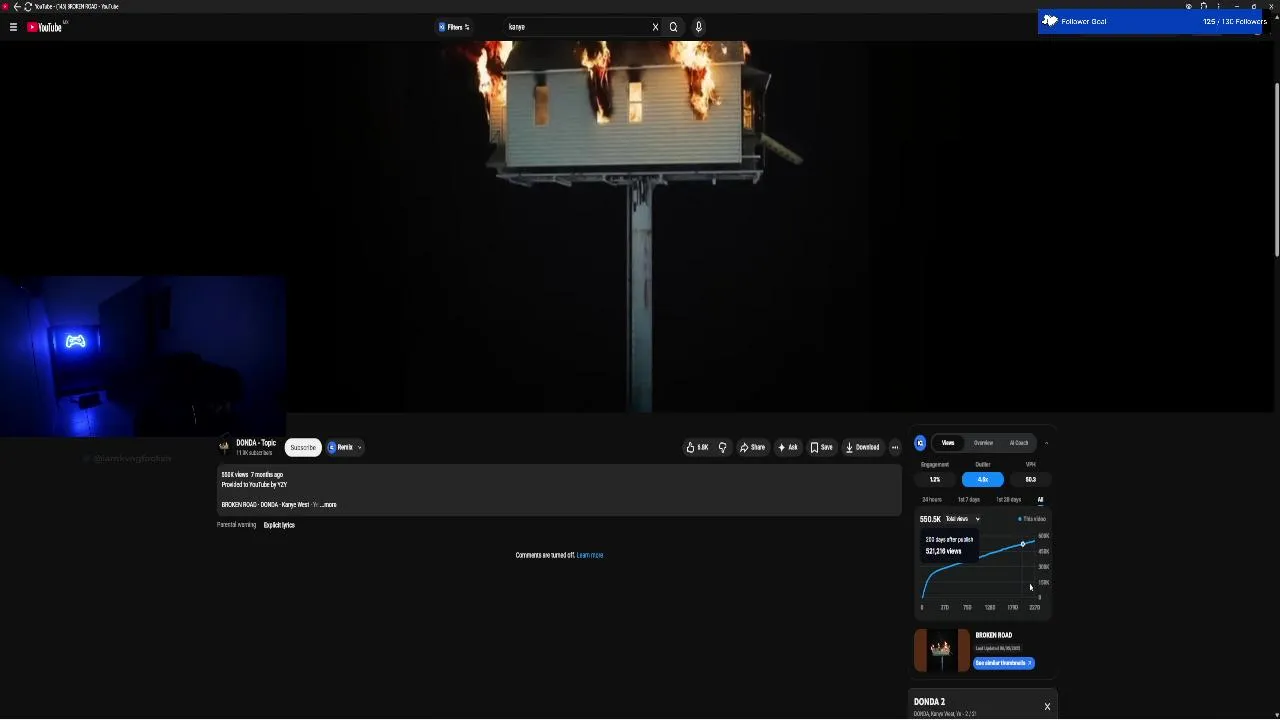Click the 60.3 VPH value
This screenshot has width=1280, height=720.
1030,479
